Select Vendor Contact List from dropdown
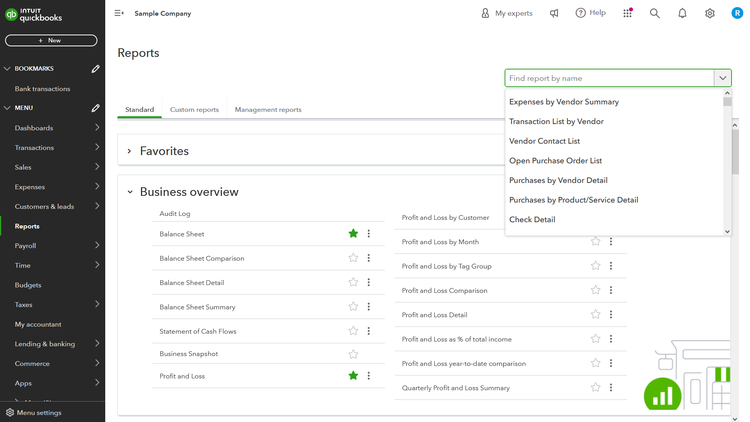 coord(544,141)
